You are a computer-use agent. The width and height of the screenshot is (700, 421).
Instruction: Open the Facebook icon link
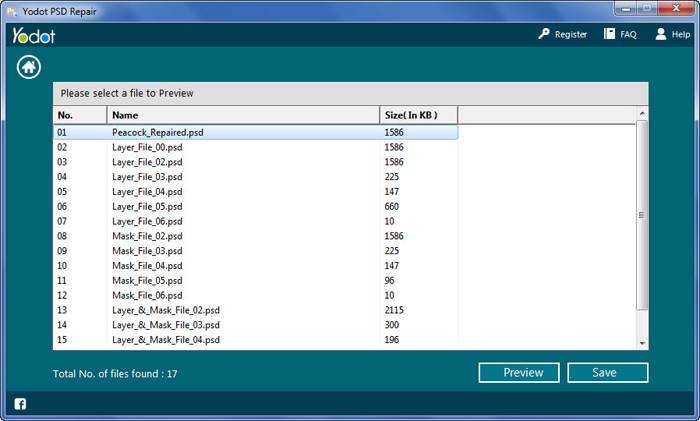click(x=20, y=404)
